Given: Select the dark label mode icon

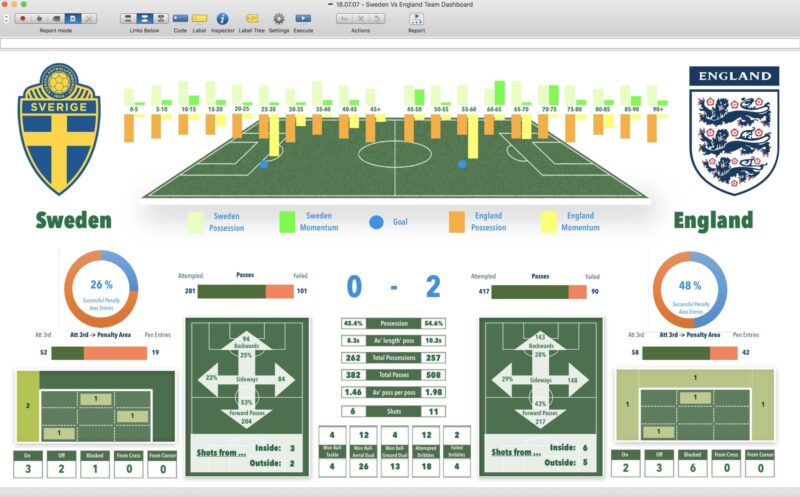Looking at the screenshot, I should point(56,18).
